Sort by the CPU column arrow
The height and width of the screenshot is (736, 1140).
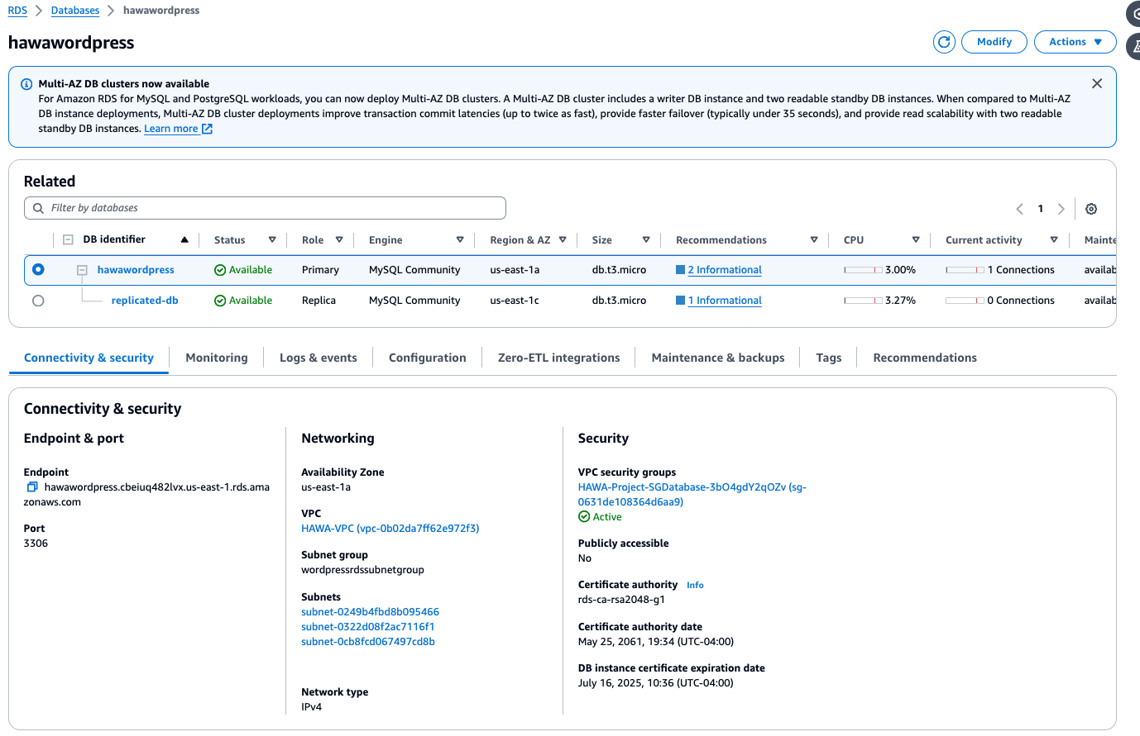915,240
